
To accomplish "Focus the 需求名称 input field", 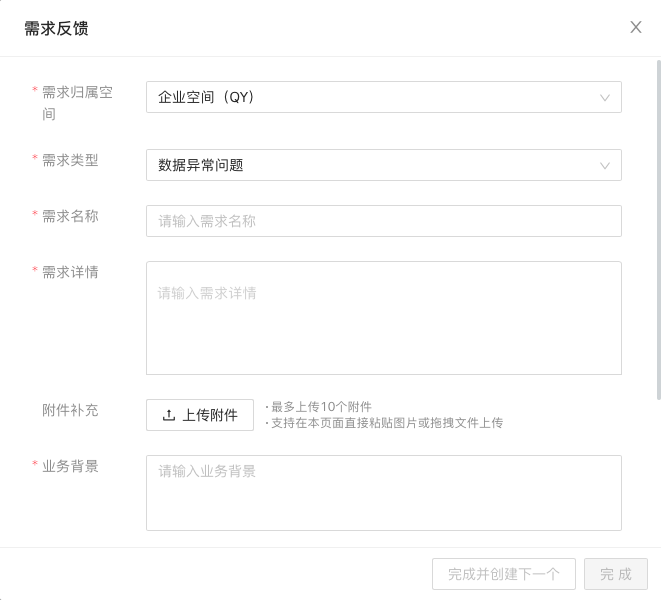I will 383,221.
